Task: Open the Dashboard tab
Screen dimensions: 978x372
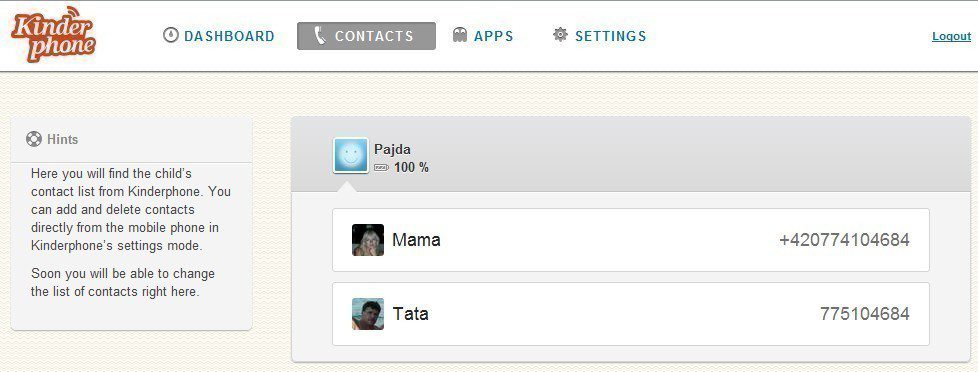Action: [x=219, y=36]
